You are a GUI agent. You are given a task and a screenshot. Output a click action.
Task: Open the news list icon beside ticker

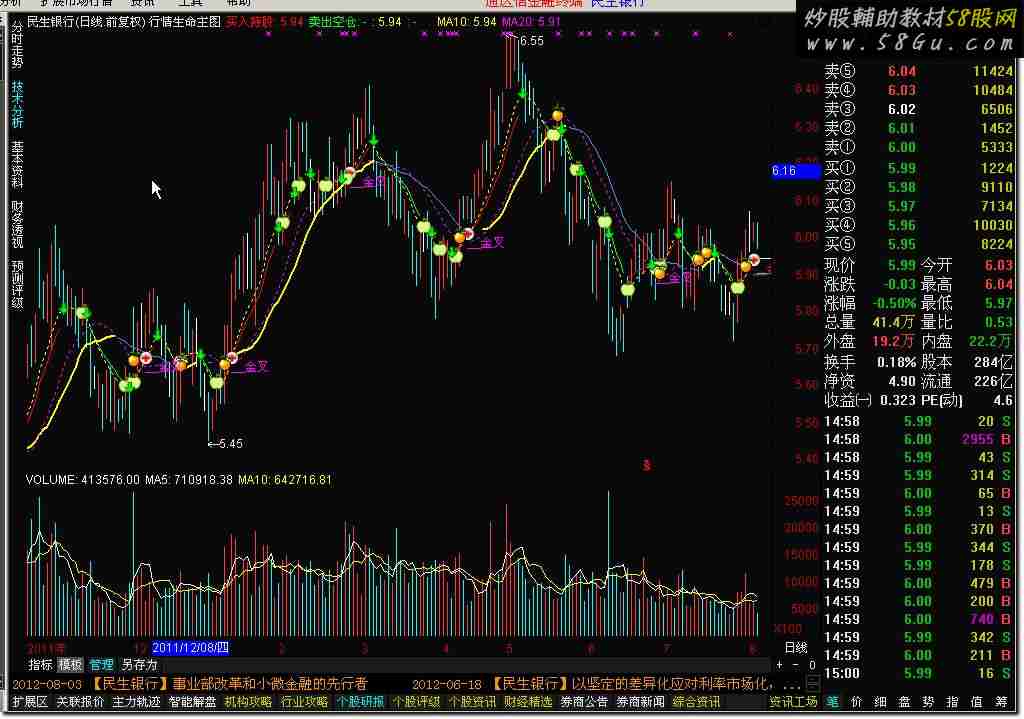[813, 684]
